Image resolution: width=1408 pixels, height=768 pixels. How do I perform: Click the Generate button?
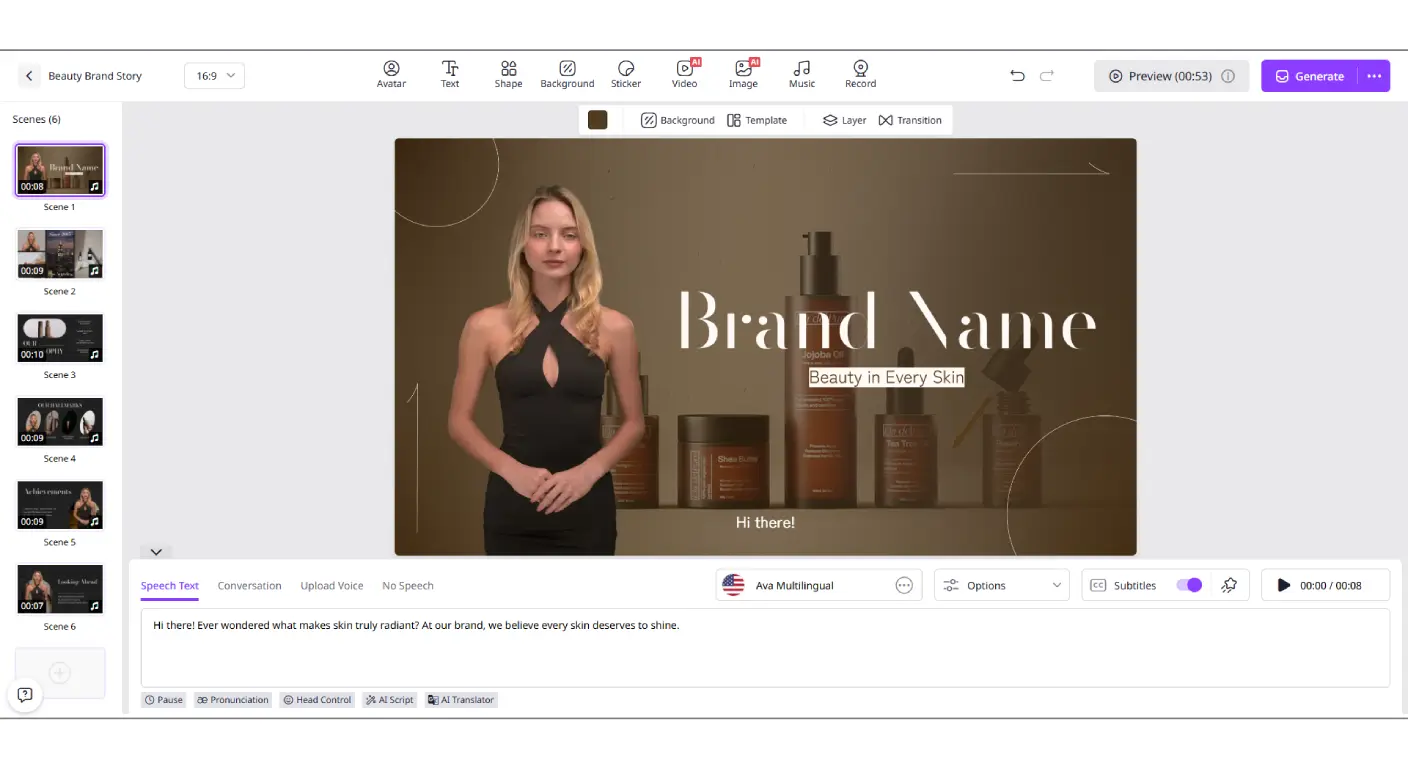(x=1309, y=76)
